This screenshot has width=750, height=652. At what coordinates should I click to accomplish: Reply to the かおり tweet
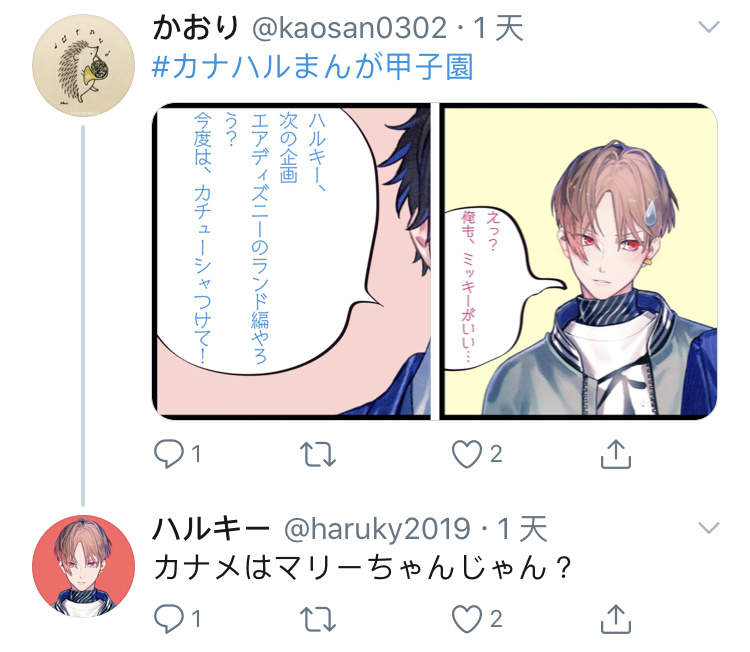(x=169, y=453)
